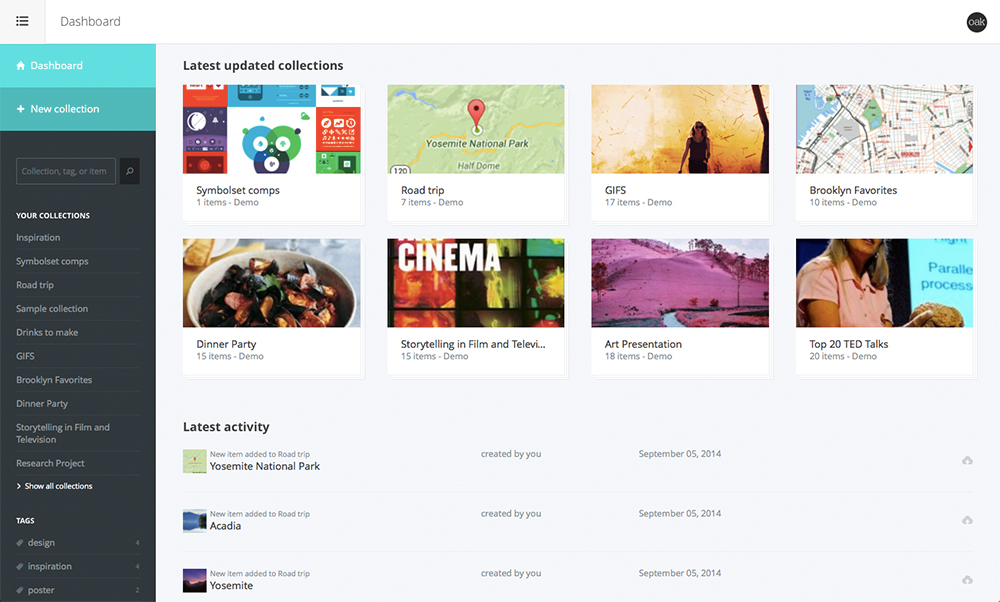Viewport: 1000px width, 602px height.
Task: Click cloud icon on Acadia activity row
Action: [967, 520]
